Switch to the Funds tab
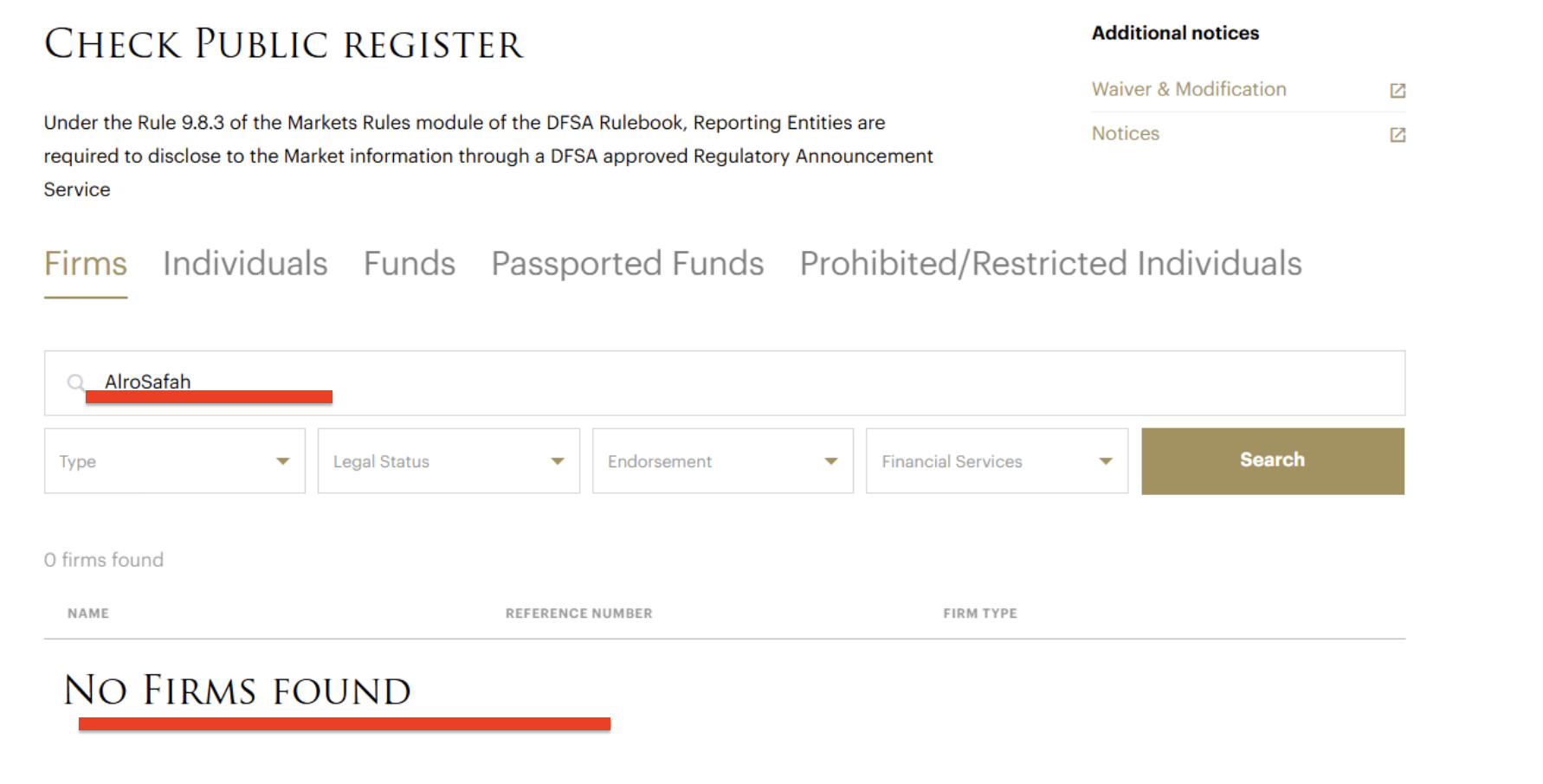This screenshot has width=1543, height=784. (x=410, y=263)
